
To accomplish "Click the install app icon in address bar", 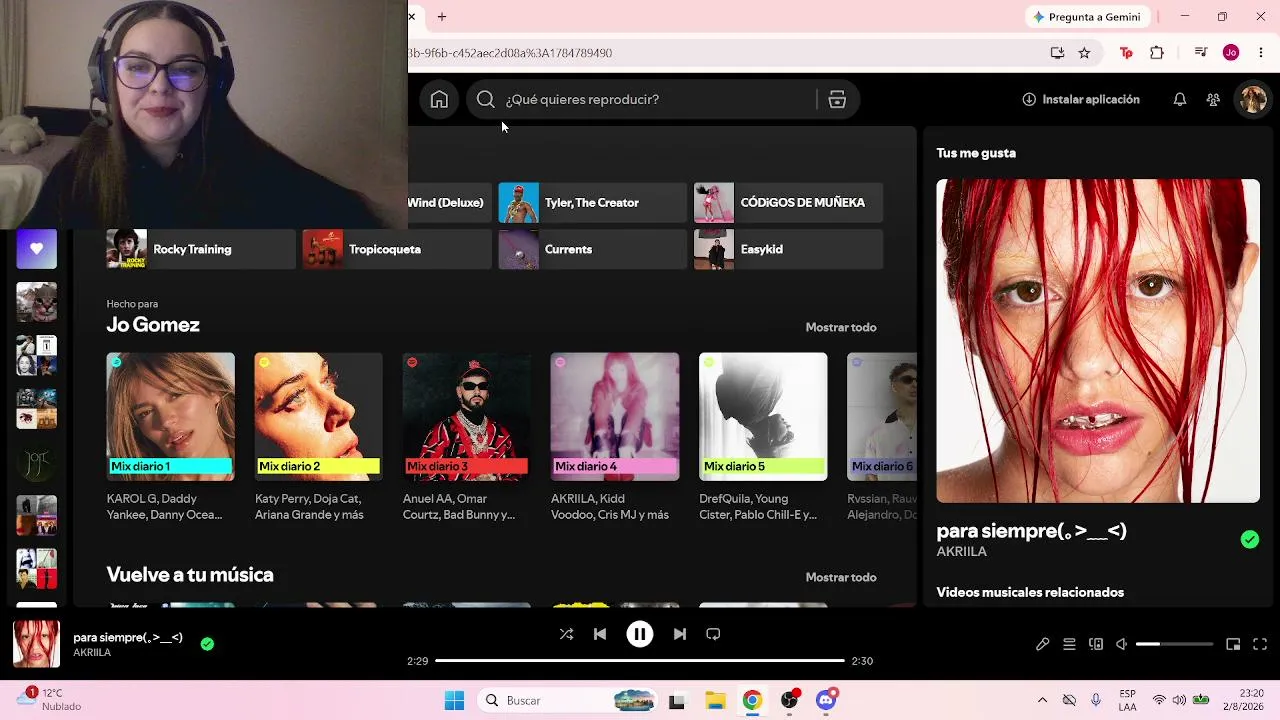I will [x=1057, y=53].
